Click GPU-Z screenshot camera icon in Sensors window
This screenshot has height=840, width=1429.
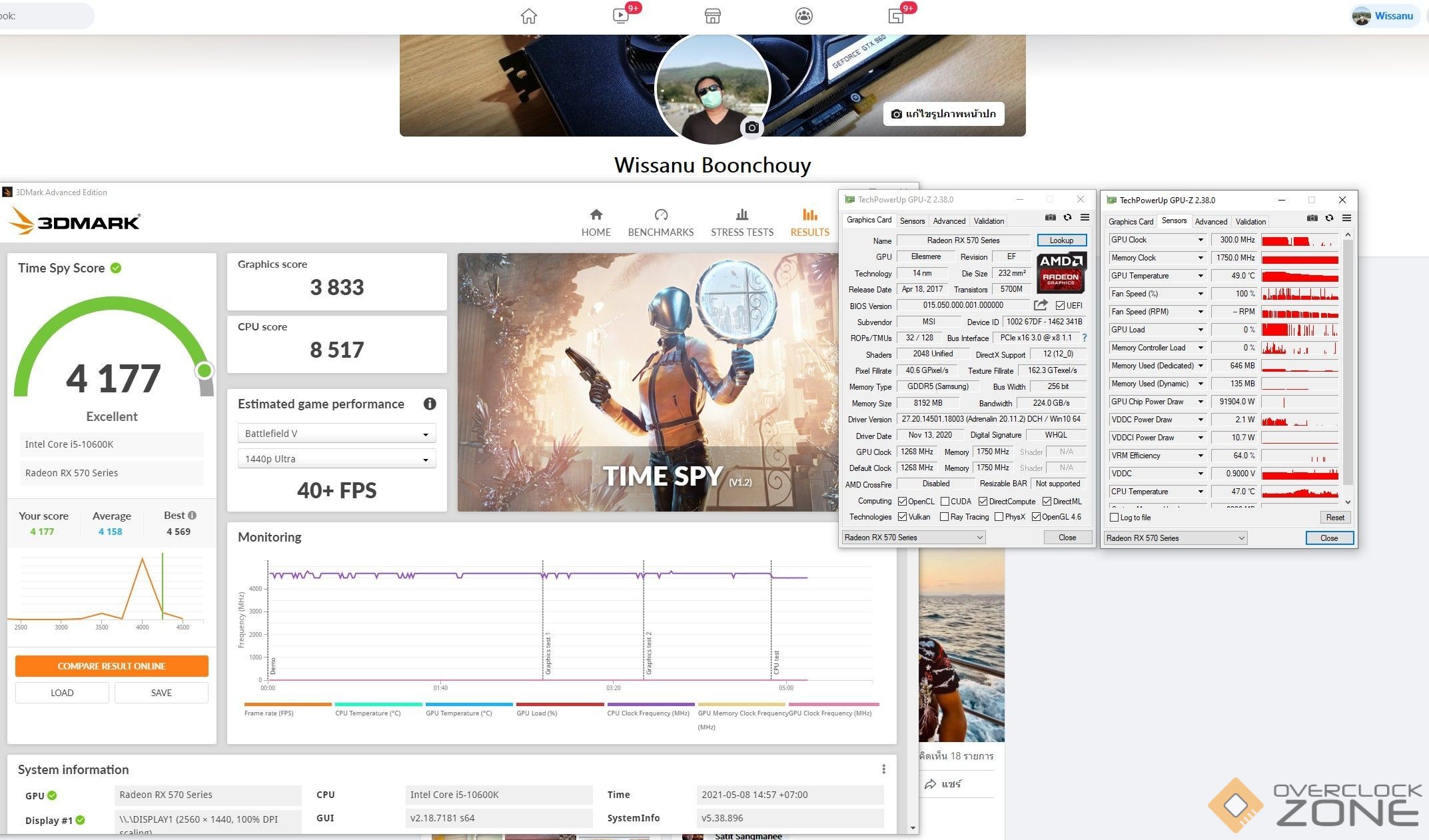click(1312, 218)
